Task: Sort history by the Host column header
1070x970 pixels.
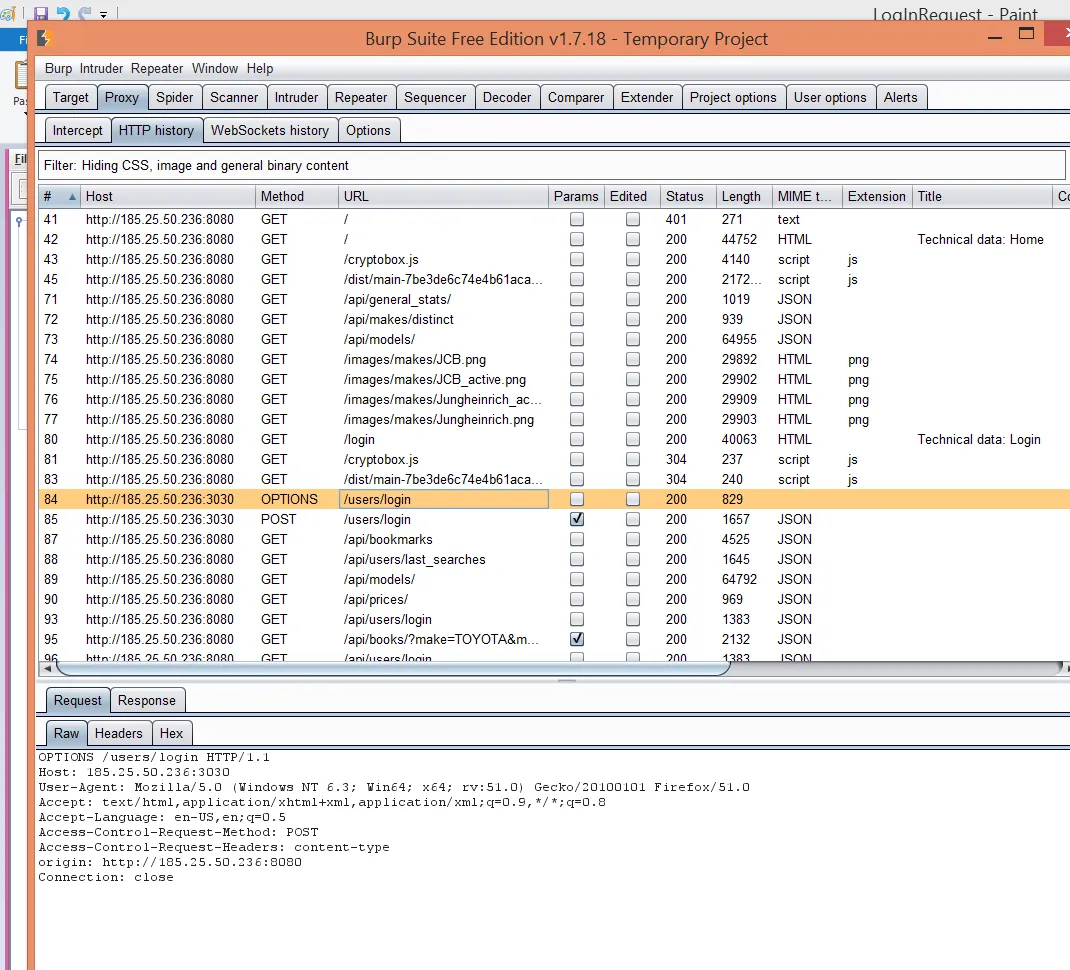Action: [168, 197]
